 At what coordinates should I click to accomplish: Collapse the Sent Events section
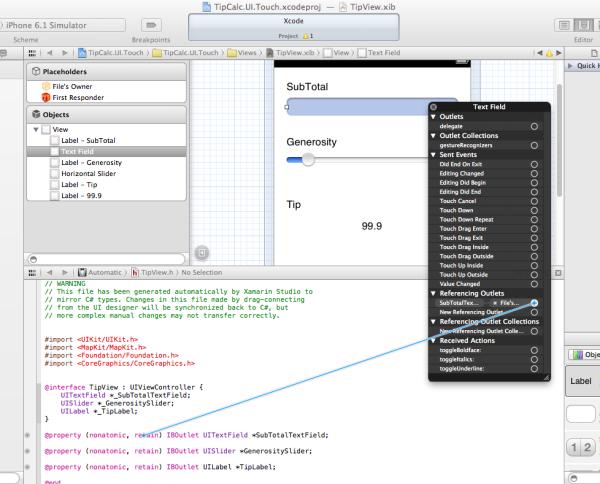(433, 155)
